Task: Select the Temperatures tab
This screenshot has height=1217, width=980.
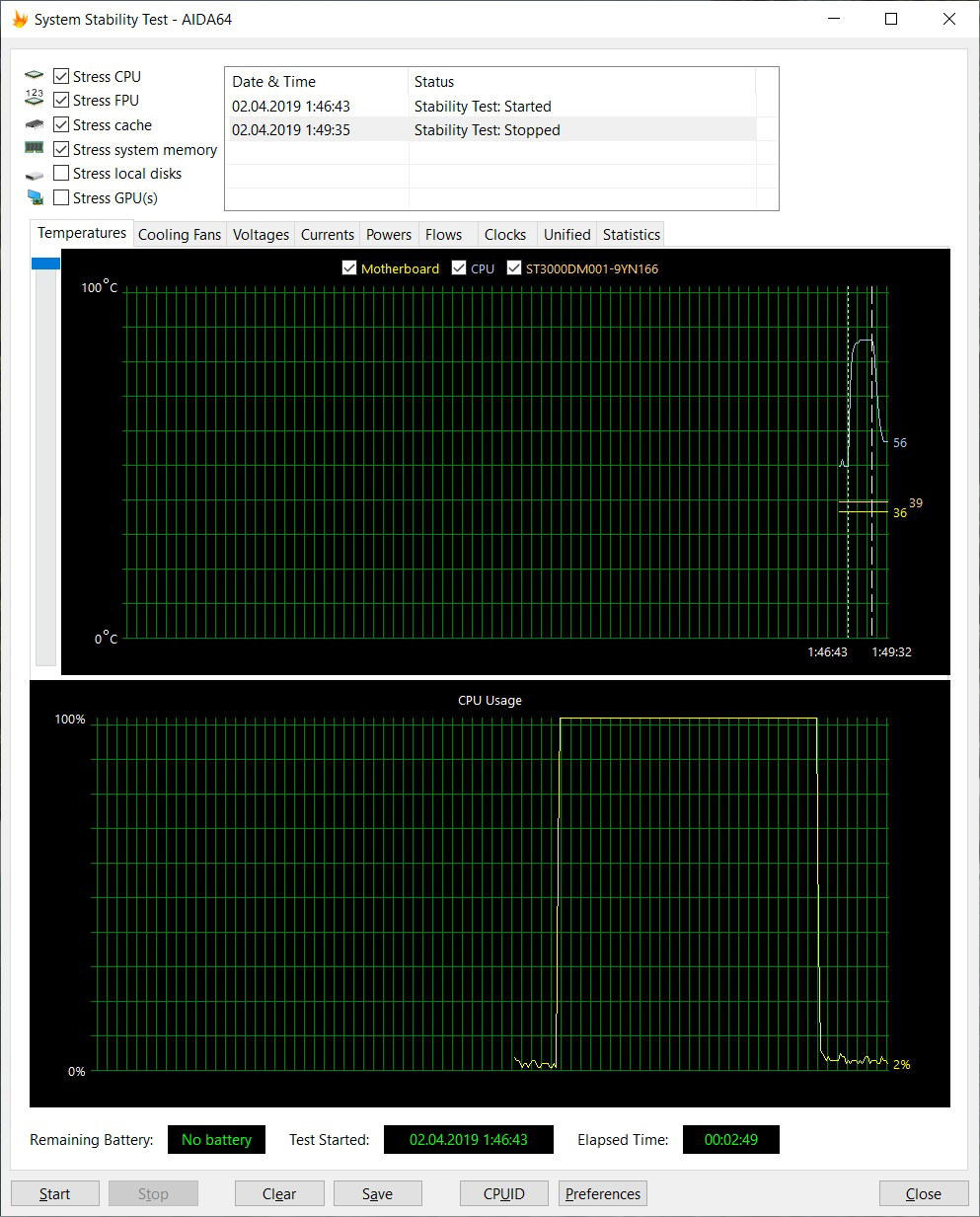Action: pos(82,233)
